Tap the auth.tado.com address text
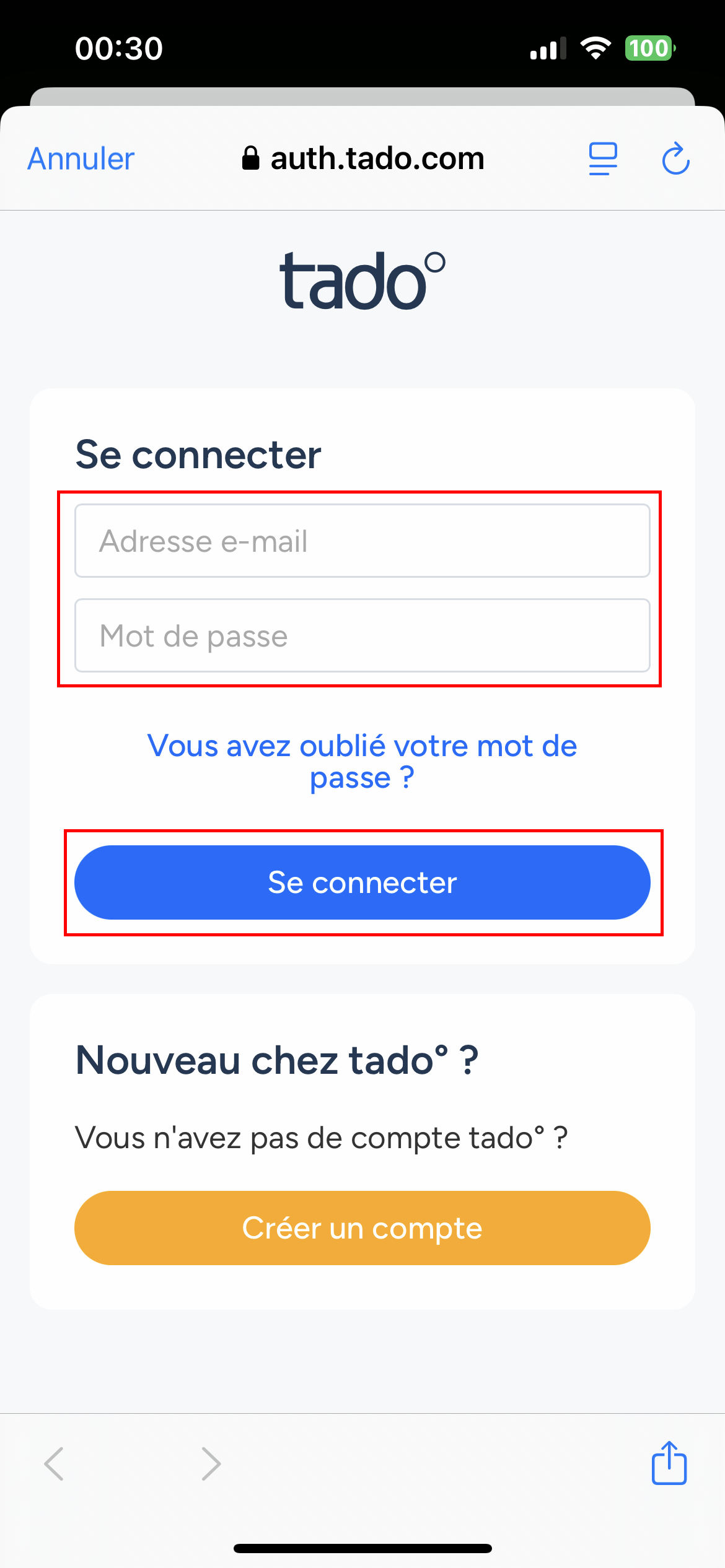Screen dimensions: 725x1568 click(377, 159)
